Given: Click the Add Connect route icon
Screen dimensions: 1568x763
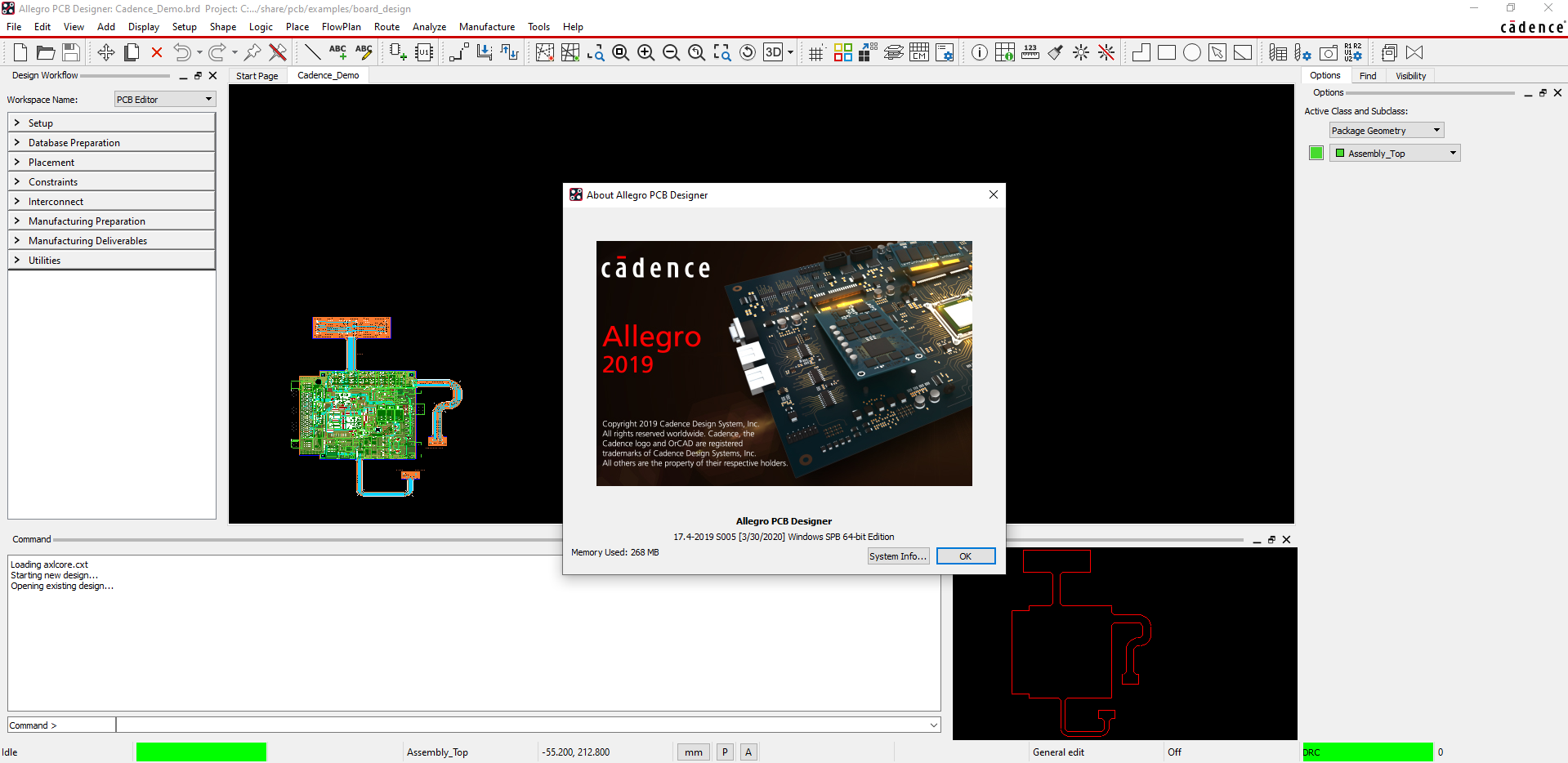Looking at the screenshot, I should [x=459, y=53].
